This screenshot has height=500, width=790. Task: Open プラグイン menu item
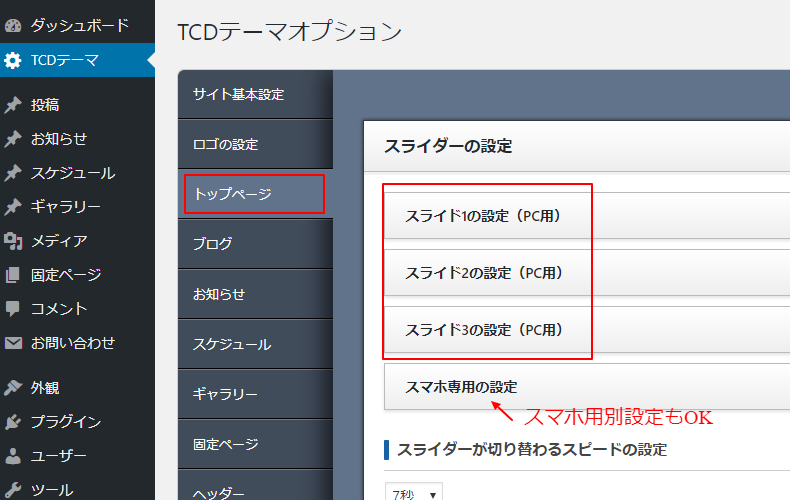[x=78, y=421]
